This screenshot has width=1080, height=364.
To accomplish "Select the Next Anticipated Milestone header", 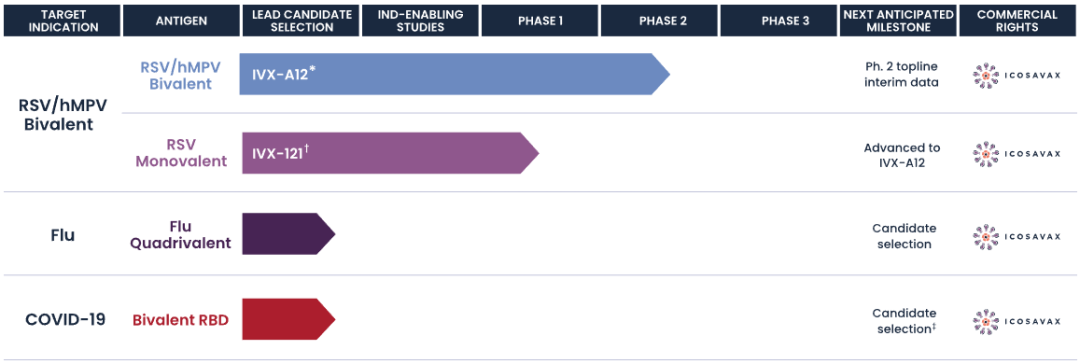I will pos(898,21).
